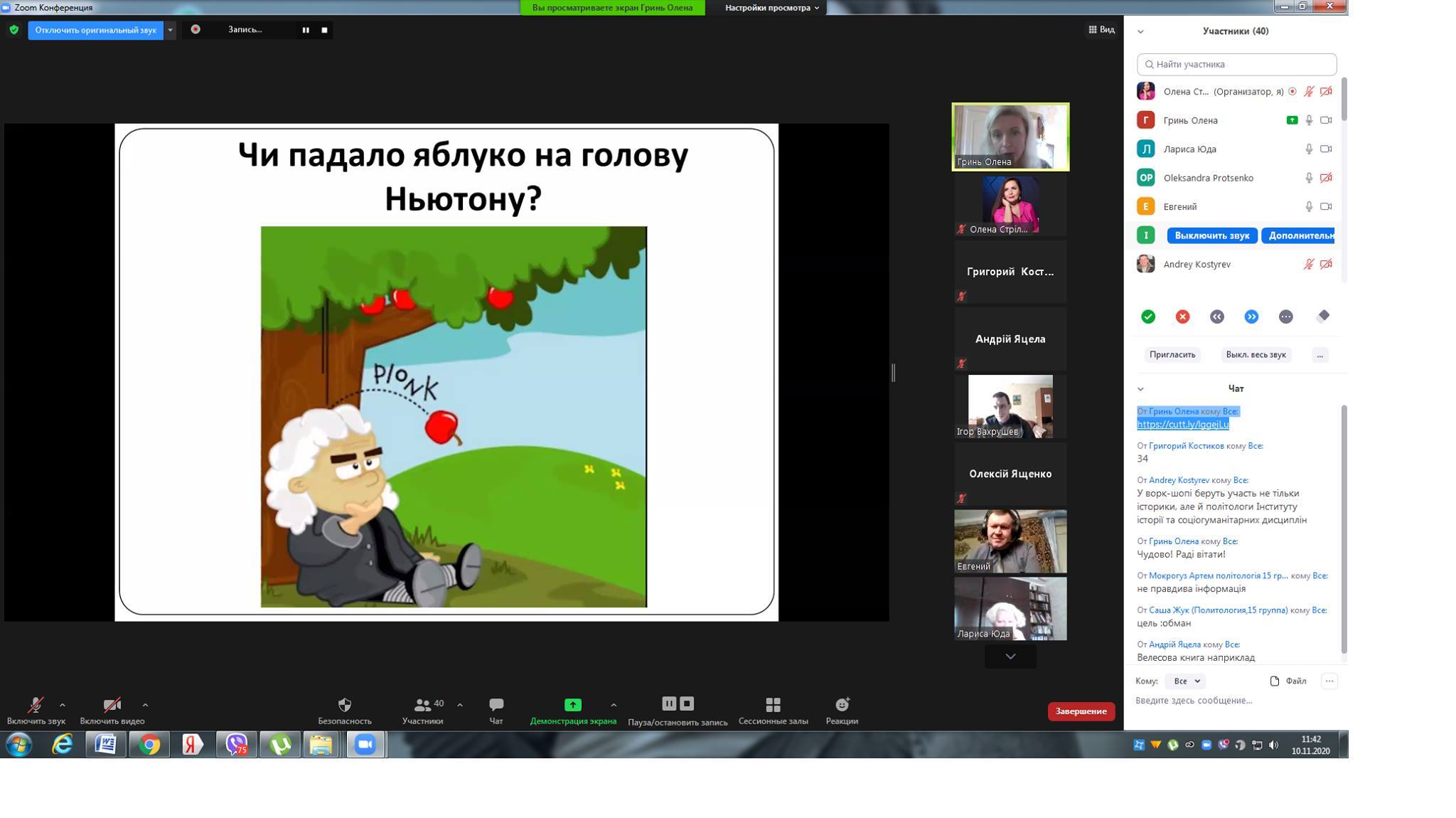Select Ігор Вахрушев video thumbnail
The width and height of the screenshot is (1456, 818).
coord(1010,407)
